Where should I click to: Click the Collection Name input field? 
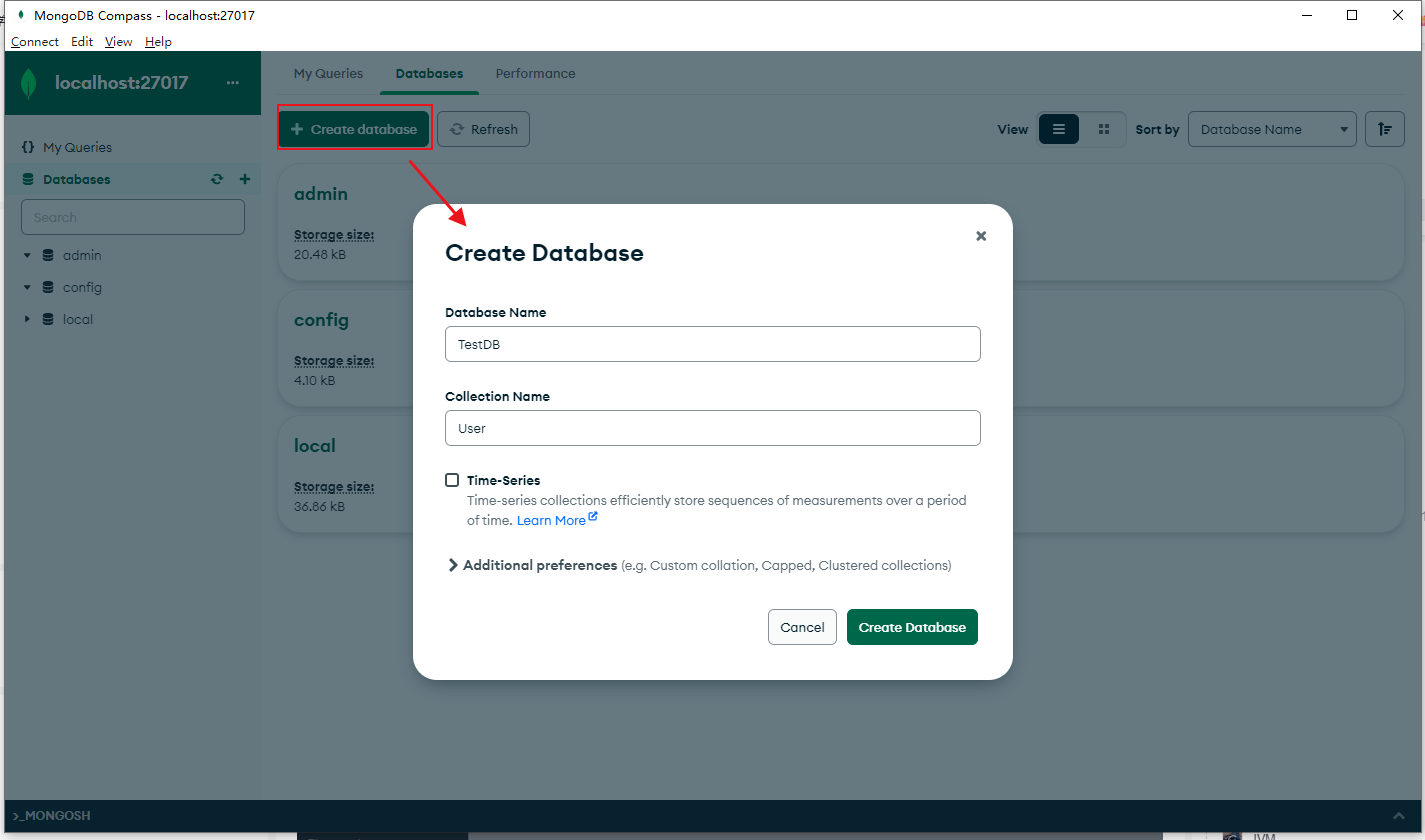713,428
